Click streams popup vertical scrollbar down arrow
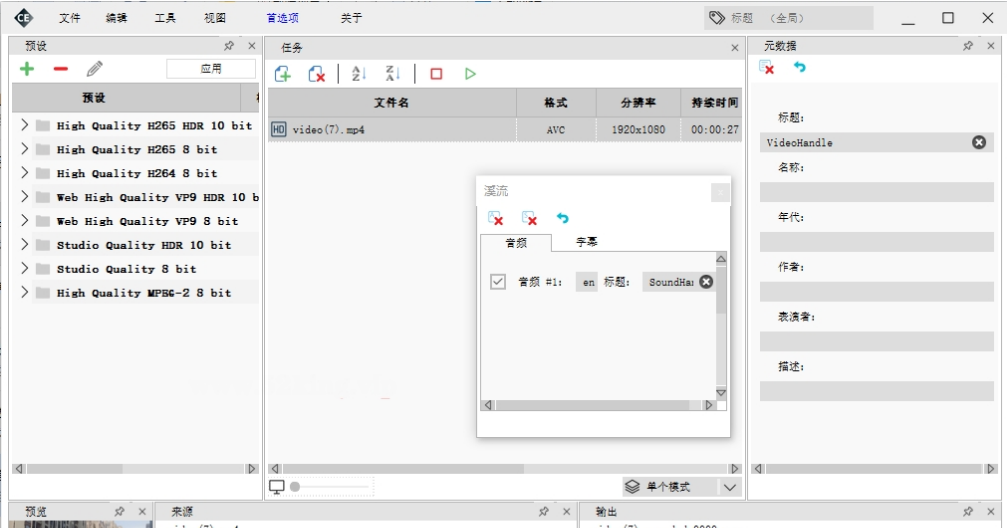The image size is (1007, 528). pos(721,392)
